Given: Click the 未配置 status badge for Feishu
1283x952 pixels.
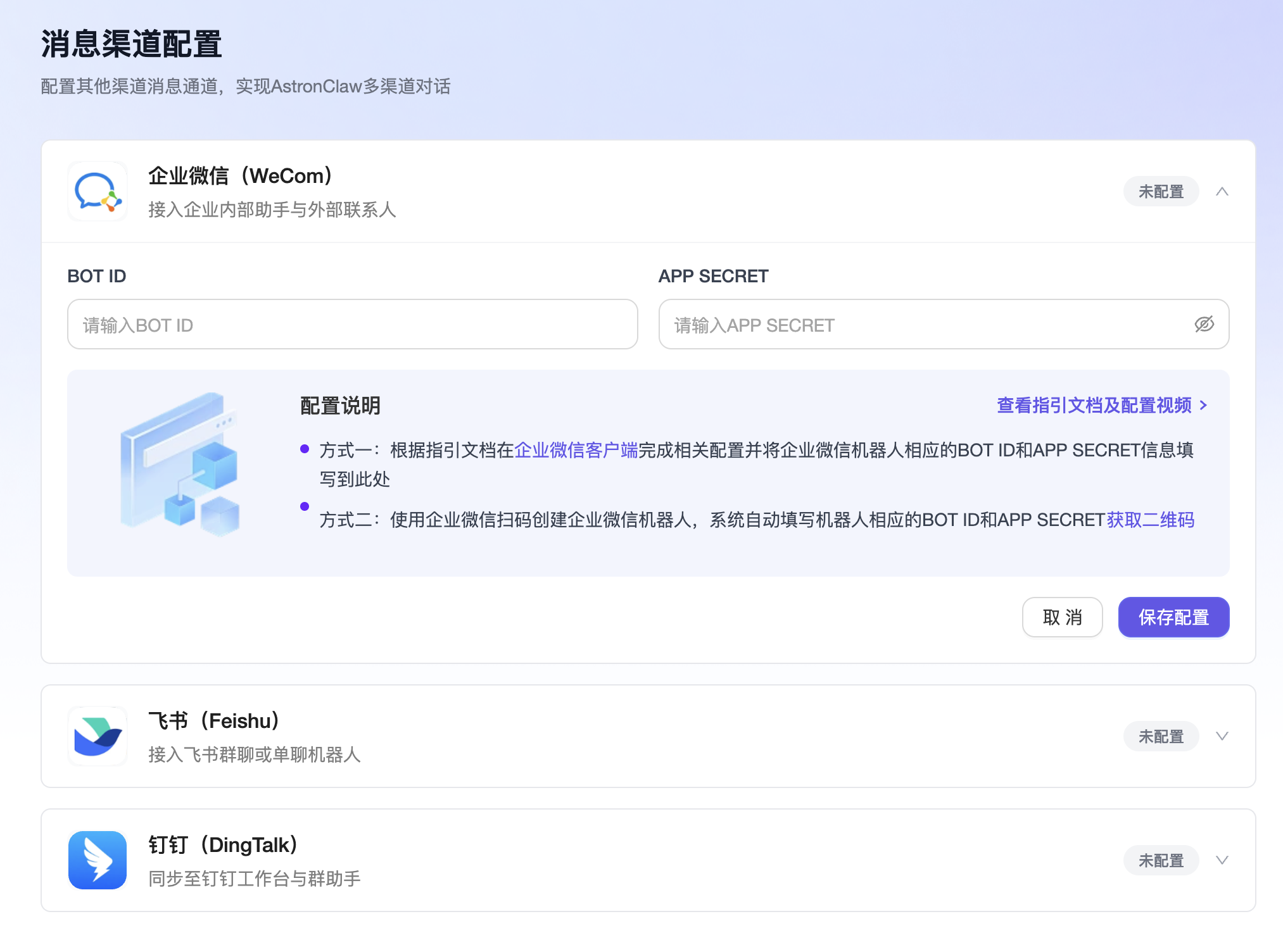Looking at the screenshot, I should (x=1161, y=736).
